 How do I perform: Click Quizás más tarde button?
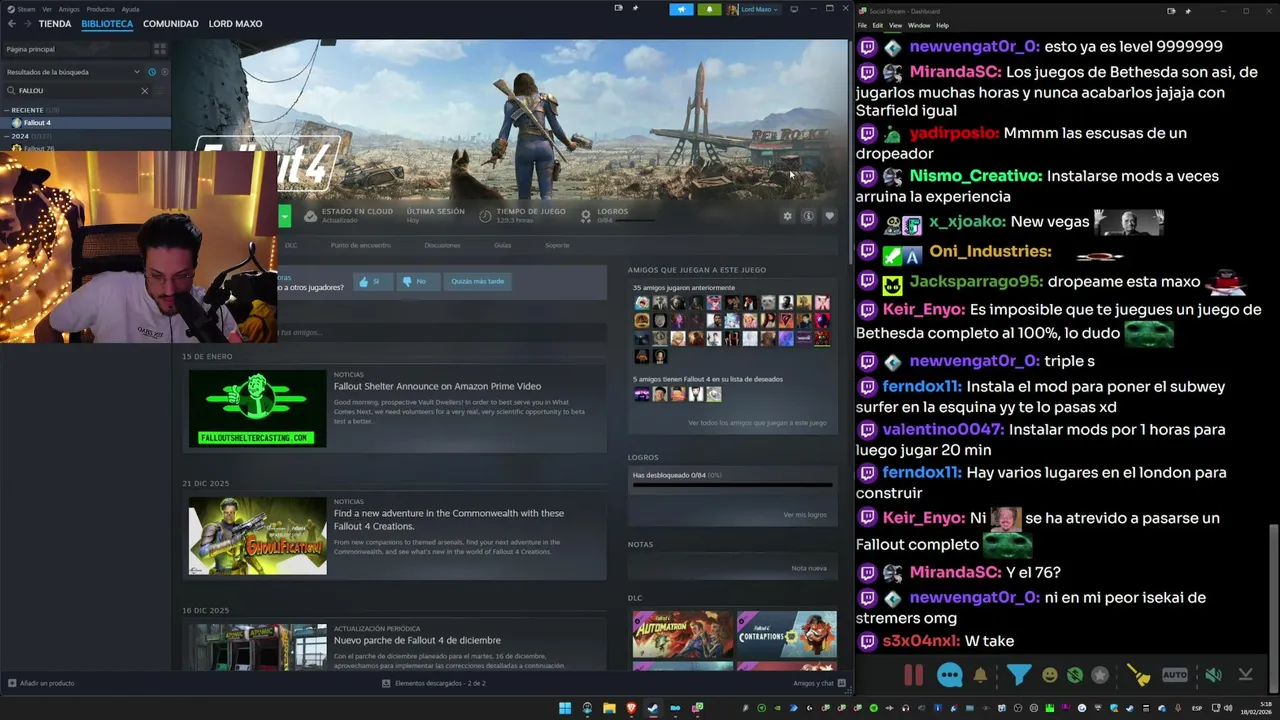coord(477,282)
